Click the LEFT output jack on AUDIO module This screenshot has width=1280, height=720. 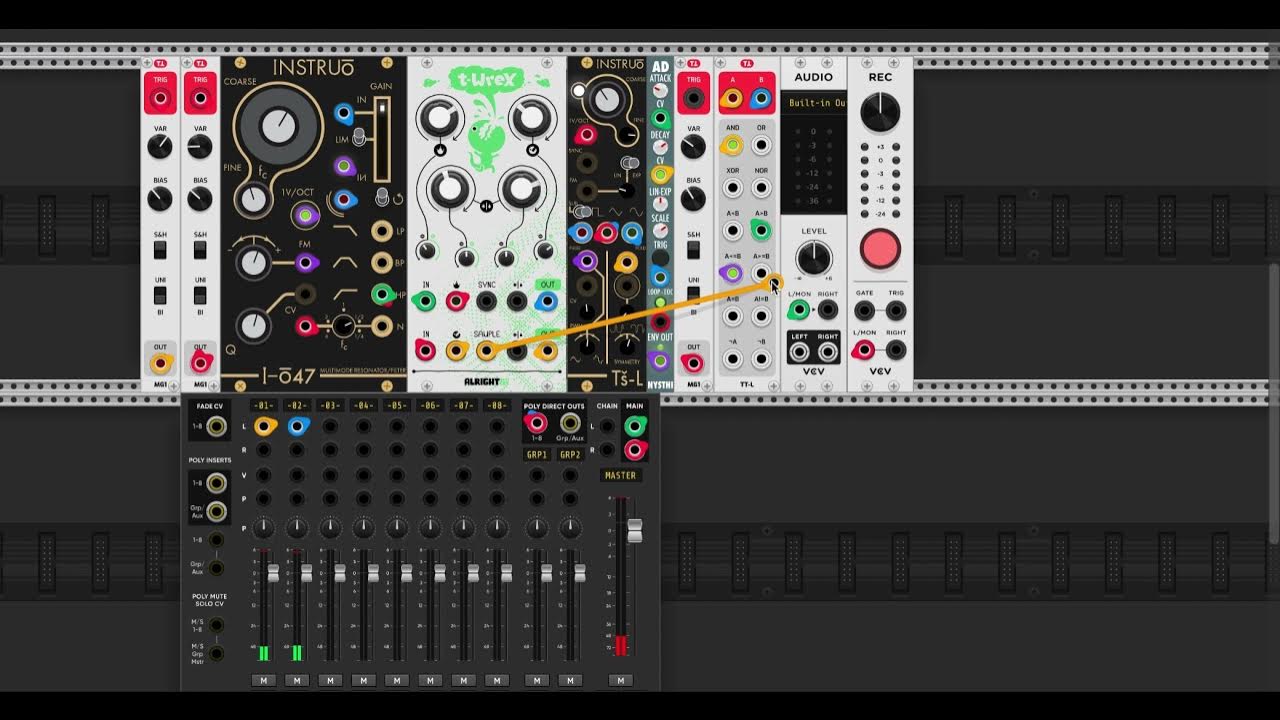799,352
